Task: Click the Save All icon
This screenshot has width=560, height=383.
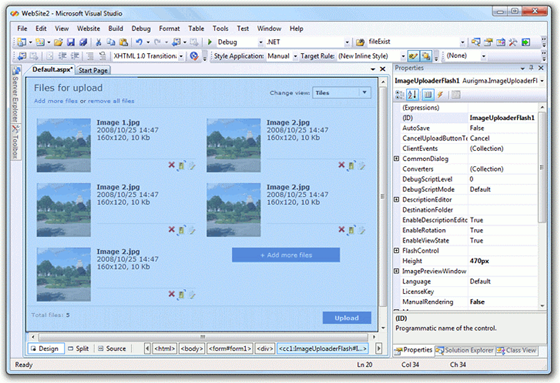Action: click(x=83, y=42)
